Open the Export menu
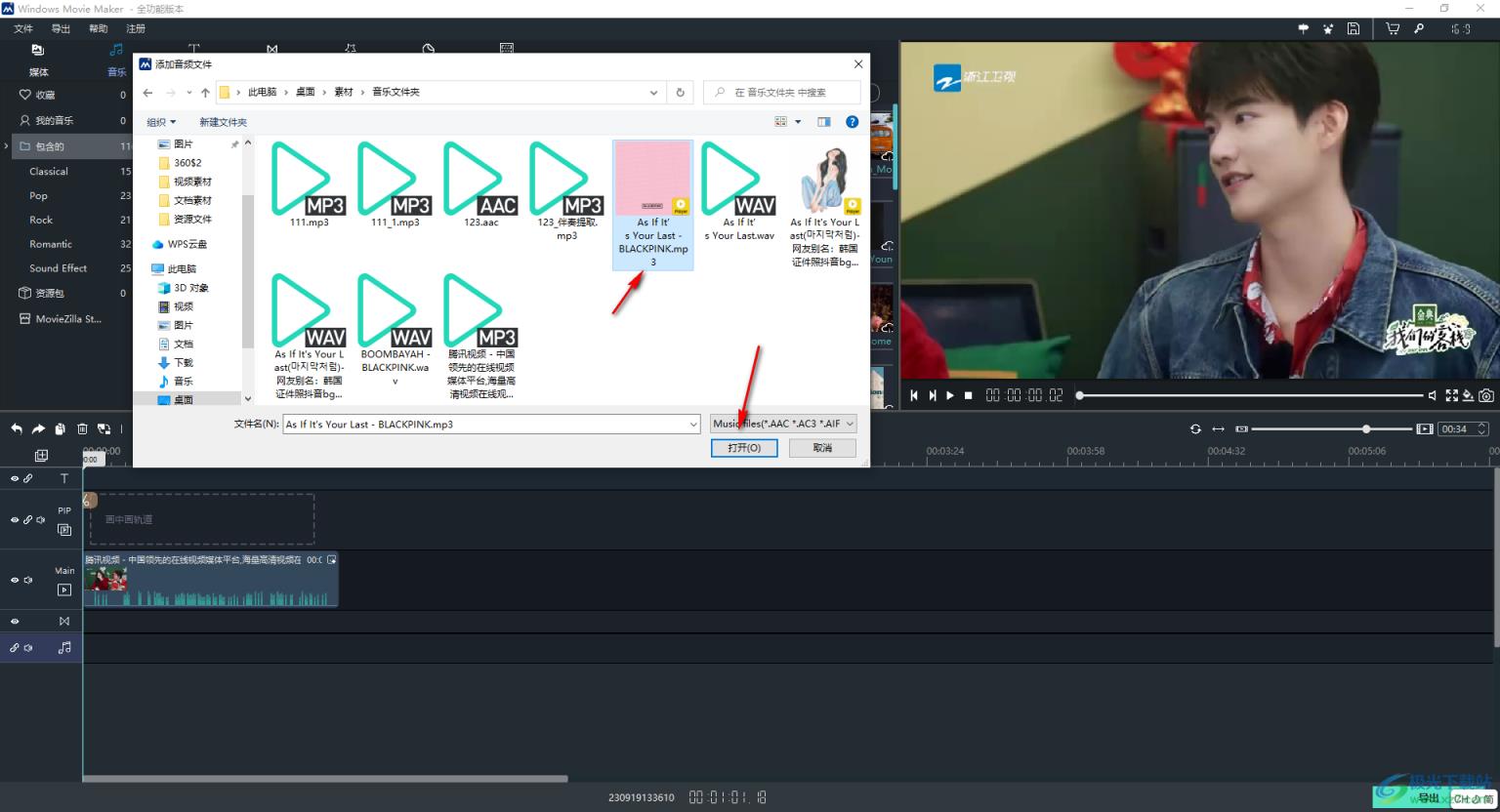1500x812 pixels. (x=61, y=28)
